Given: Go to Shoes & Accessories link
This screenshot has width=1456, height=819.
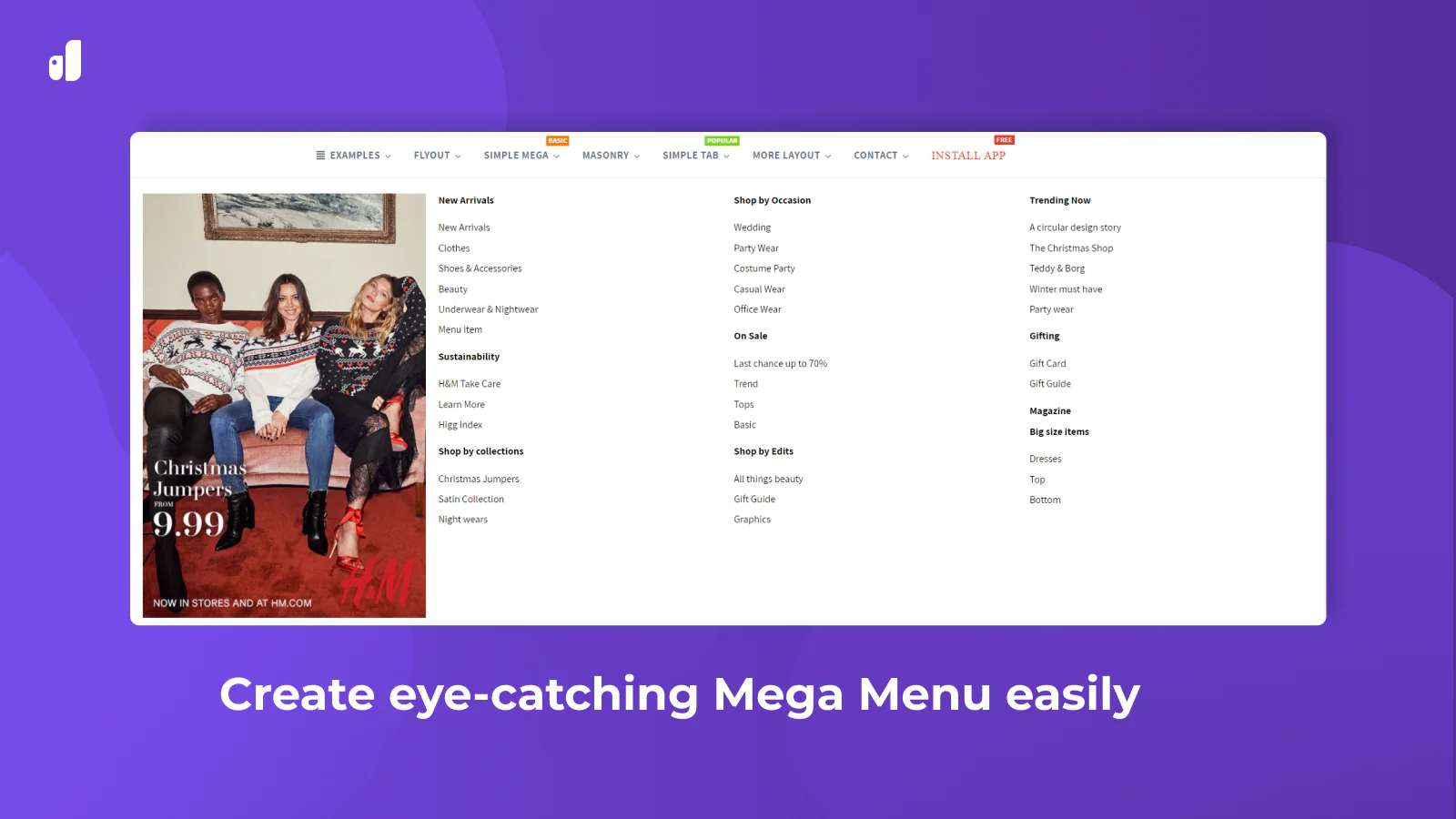Looking at the screenshot, I should pos(480,268).
